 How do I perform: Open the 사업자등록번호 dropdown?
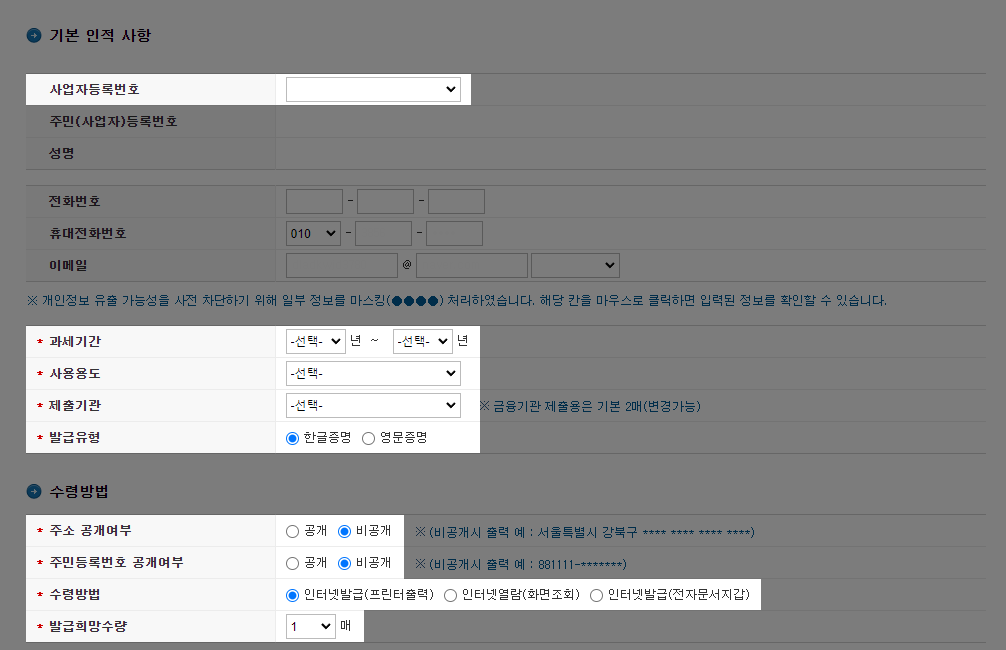coord(373,89)
